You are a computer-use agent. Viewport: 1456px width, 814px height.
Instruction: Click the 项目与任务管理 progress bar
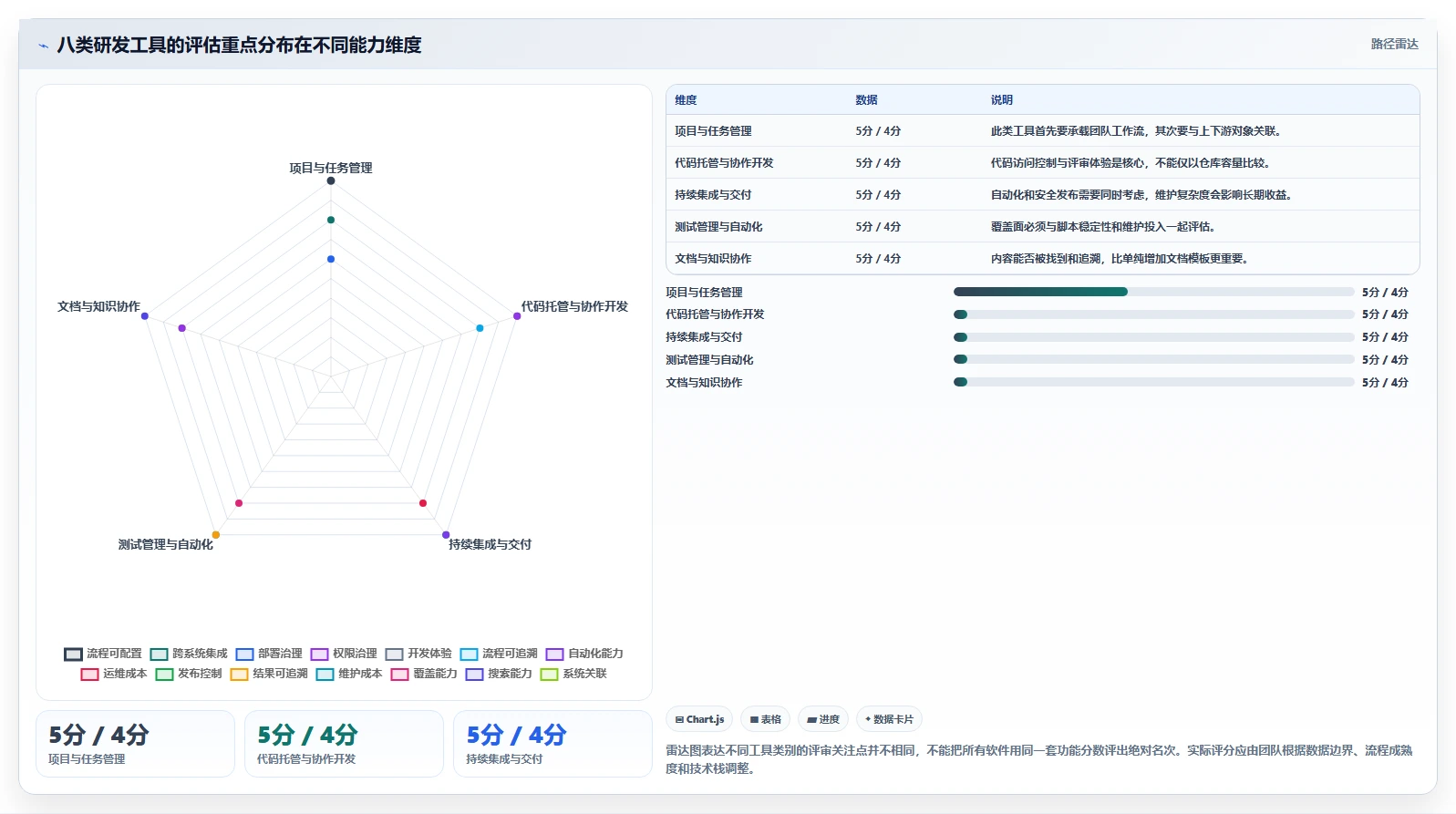(1153, 292)
